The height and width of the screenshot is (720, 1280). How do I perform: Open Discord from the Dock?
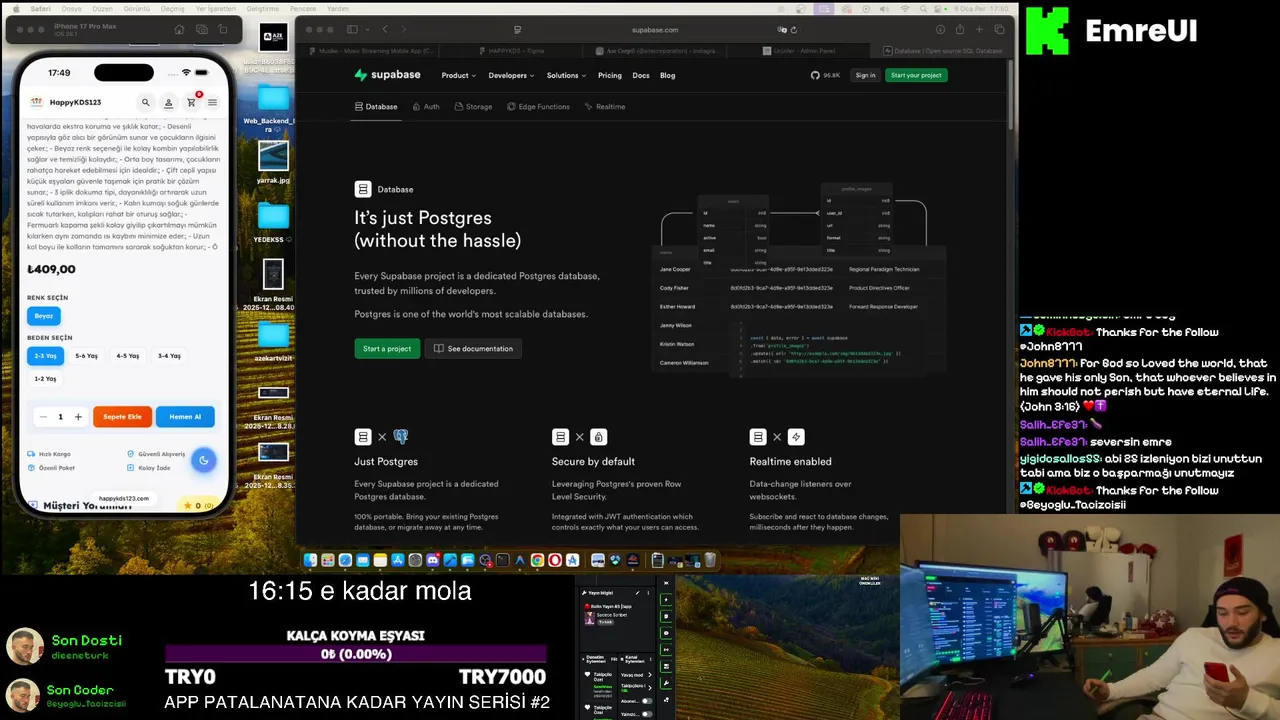[433, 560]
